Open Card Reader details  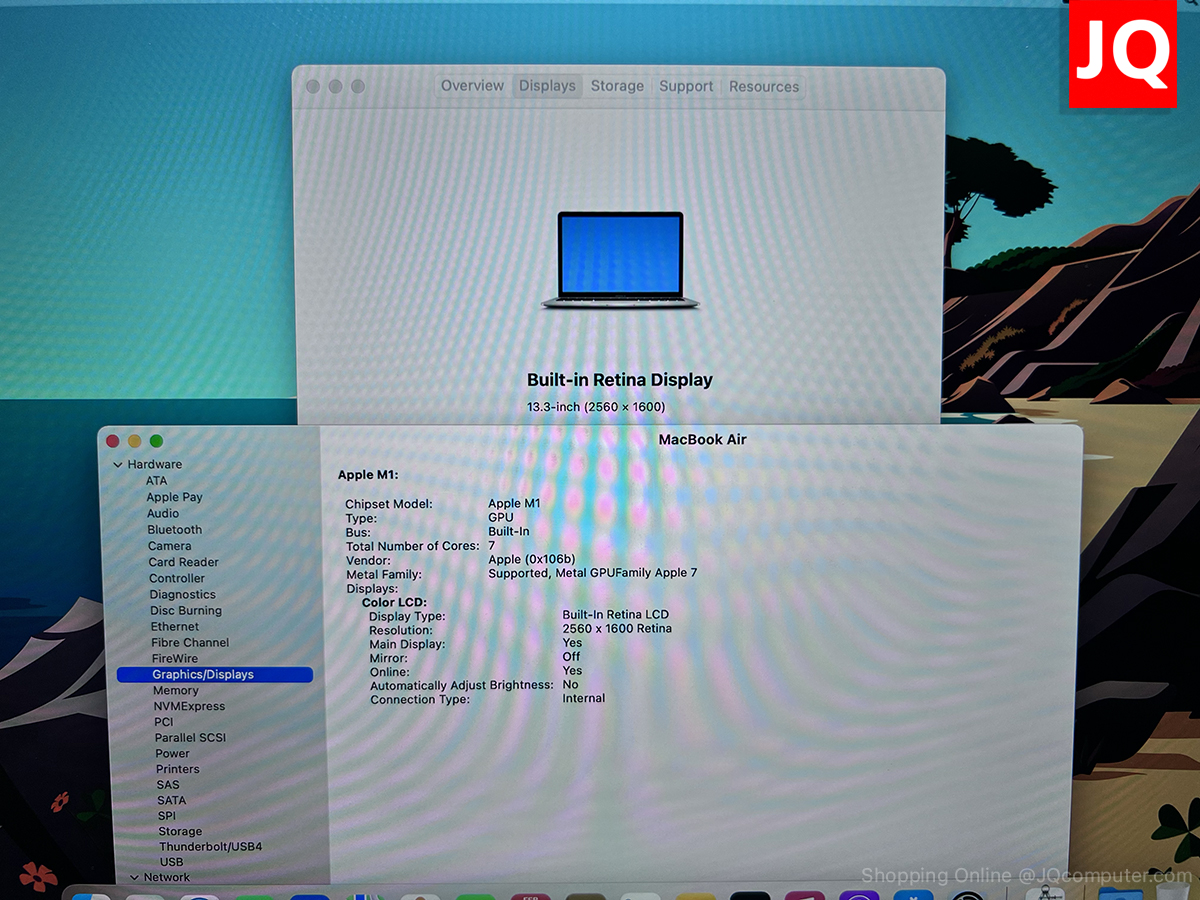[184, 562]
